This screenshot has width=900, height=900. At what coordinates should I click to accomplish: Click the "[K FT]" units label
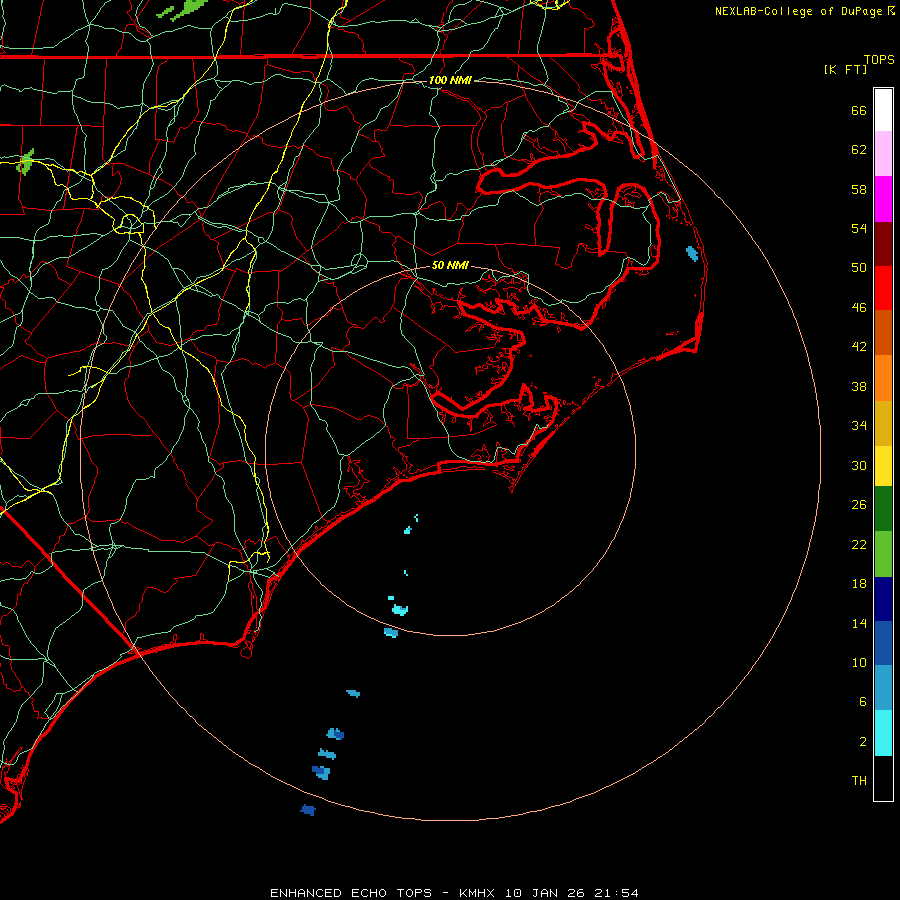845,69
